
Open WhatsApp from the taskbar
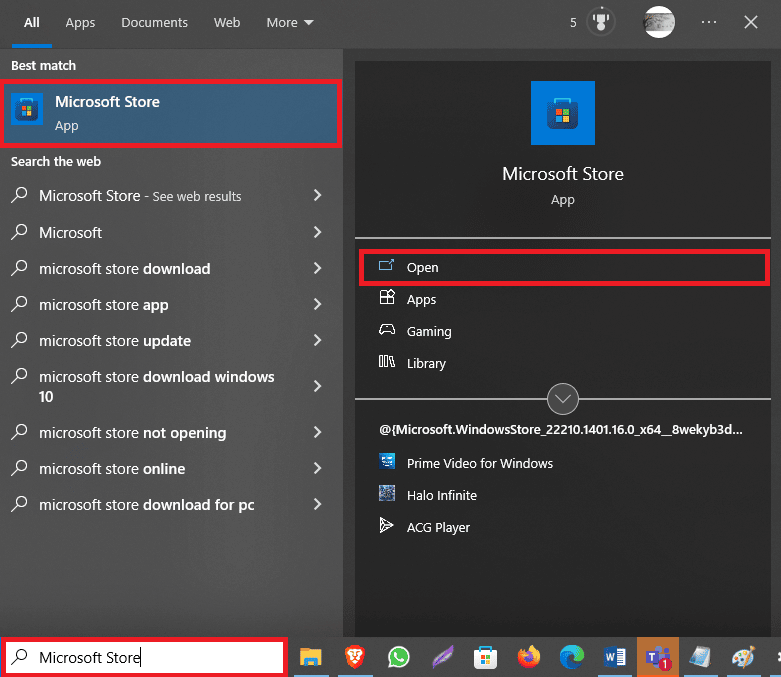398,657
